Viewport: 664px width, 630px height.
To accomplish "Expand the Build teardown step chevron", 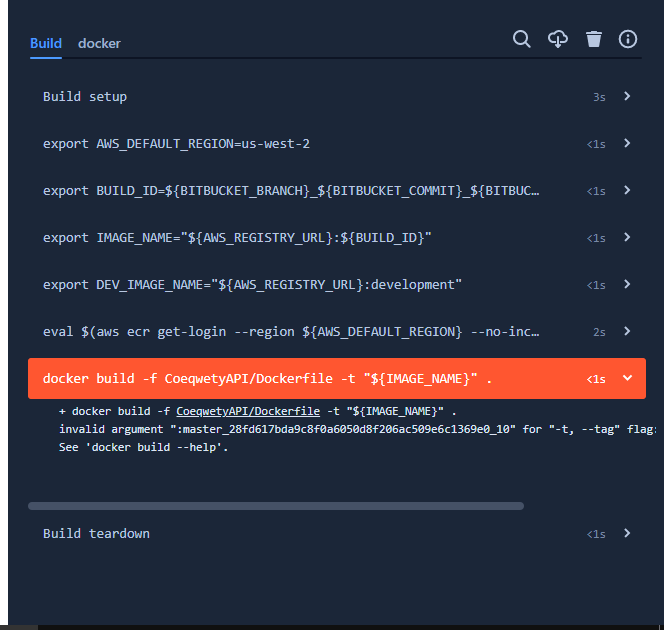I will click(x=627, y=533).
